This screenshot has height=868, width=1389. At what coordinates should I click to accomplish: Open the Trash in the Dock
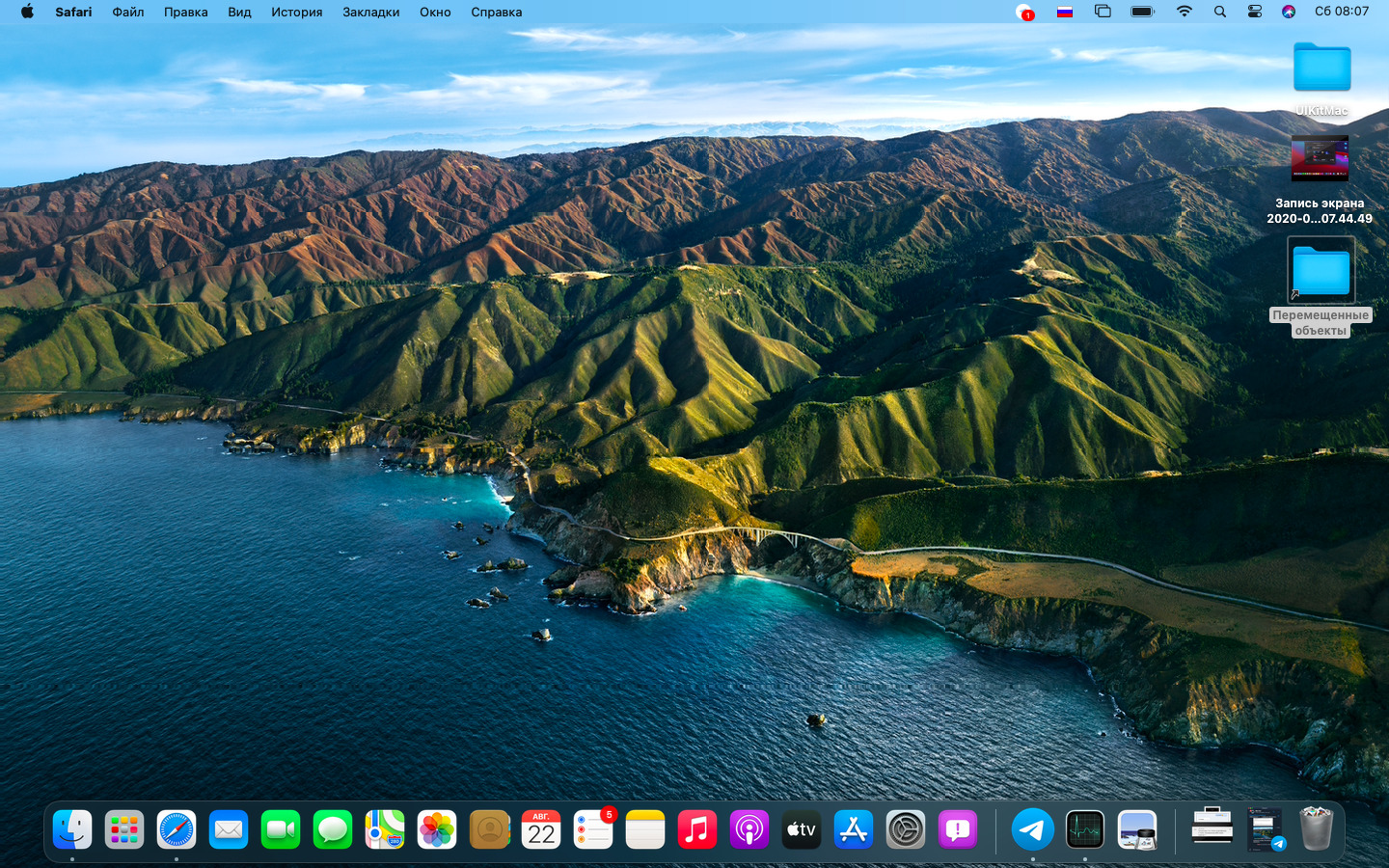click(x=1316, y=829)
